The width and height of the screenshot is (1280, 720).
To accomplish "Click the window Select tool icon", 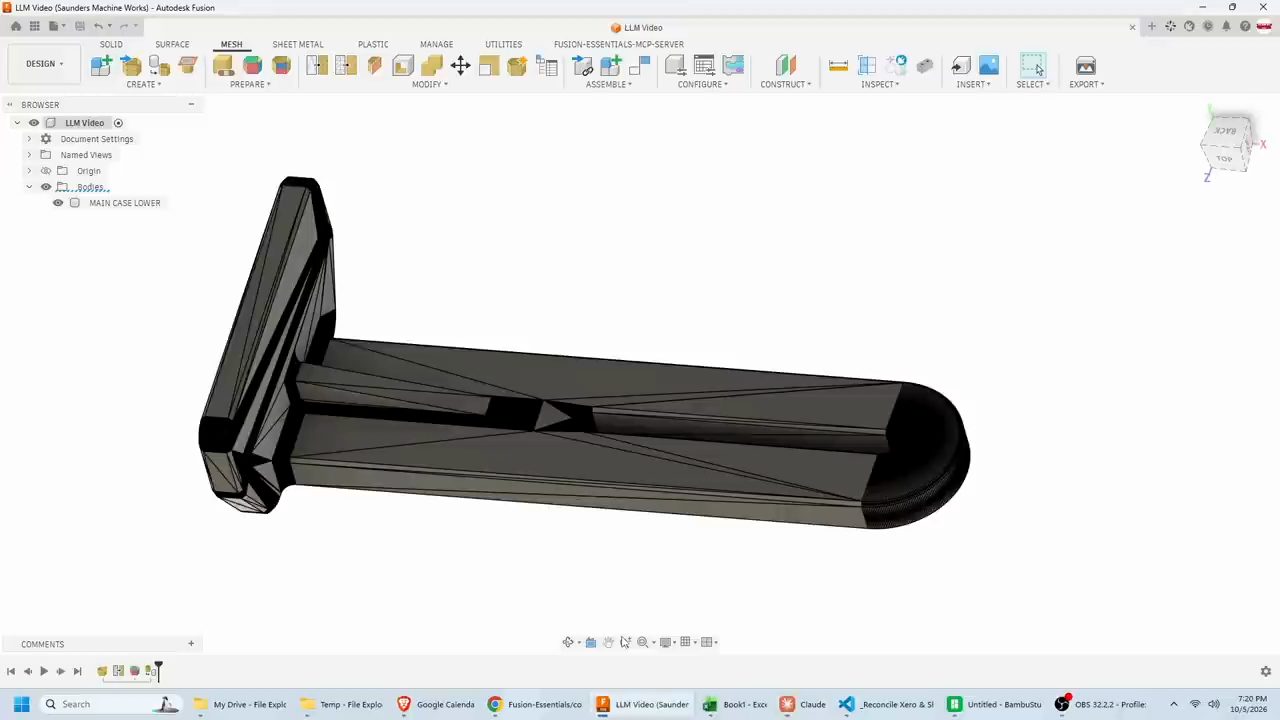I will click(x=1033, y=65).
